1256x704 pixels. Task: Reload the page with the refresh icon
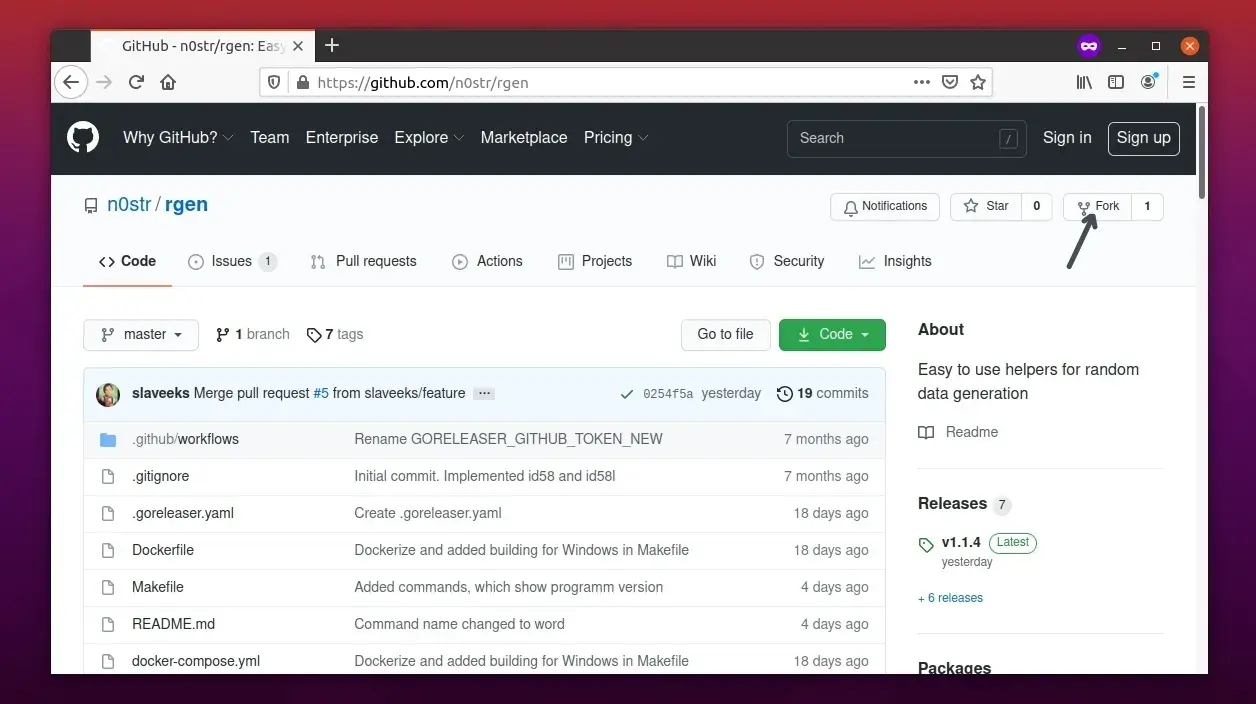click(x=136, y=82)
